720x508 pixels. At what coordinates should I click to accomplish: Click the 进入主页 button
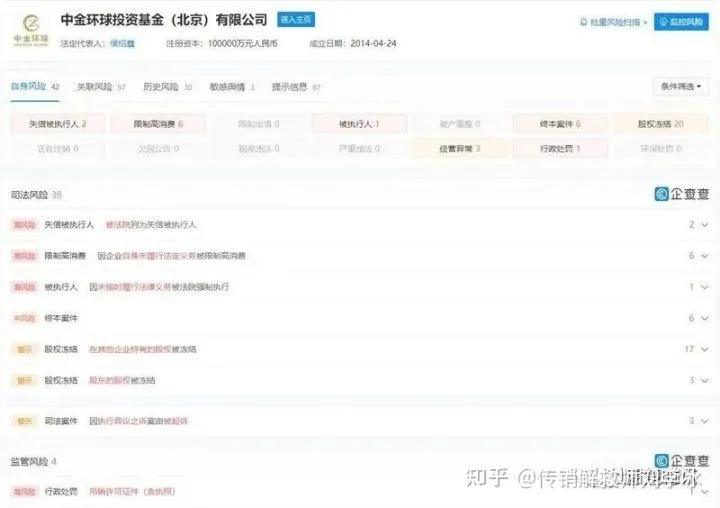click(x=295, y=20)
